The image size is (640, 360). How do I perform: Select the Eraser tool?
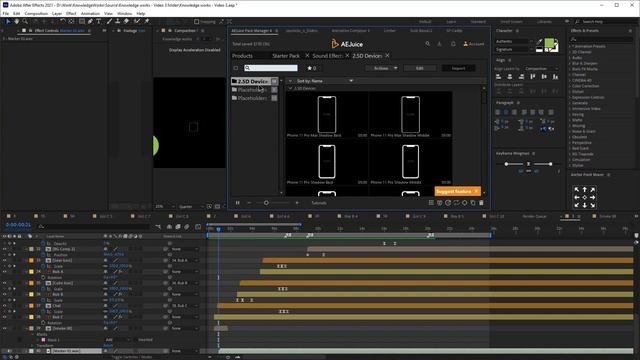click(x=127, y=21)
